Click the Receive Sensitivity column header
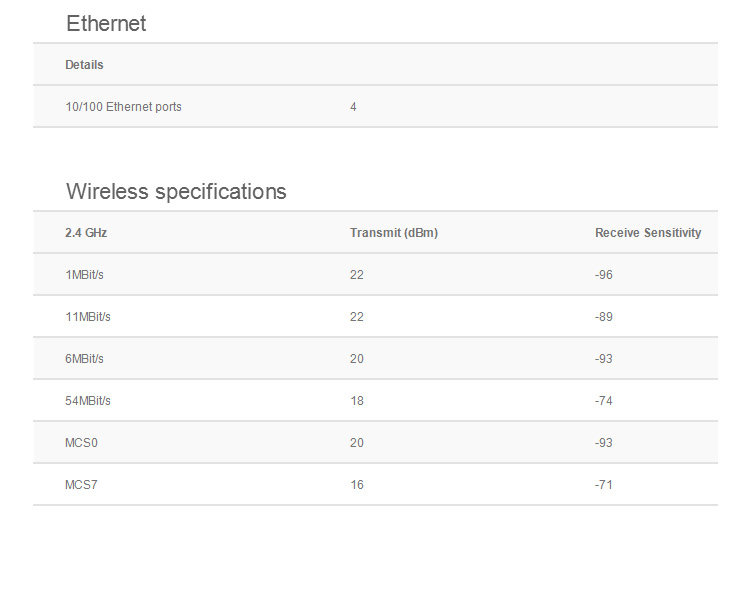This screenshot has height=590, width=750. pyautogui.click(x=648, y=233)
